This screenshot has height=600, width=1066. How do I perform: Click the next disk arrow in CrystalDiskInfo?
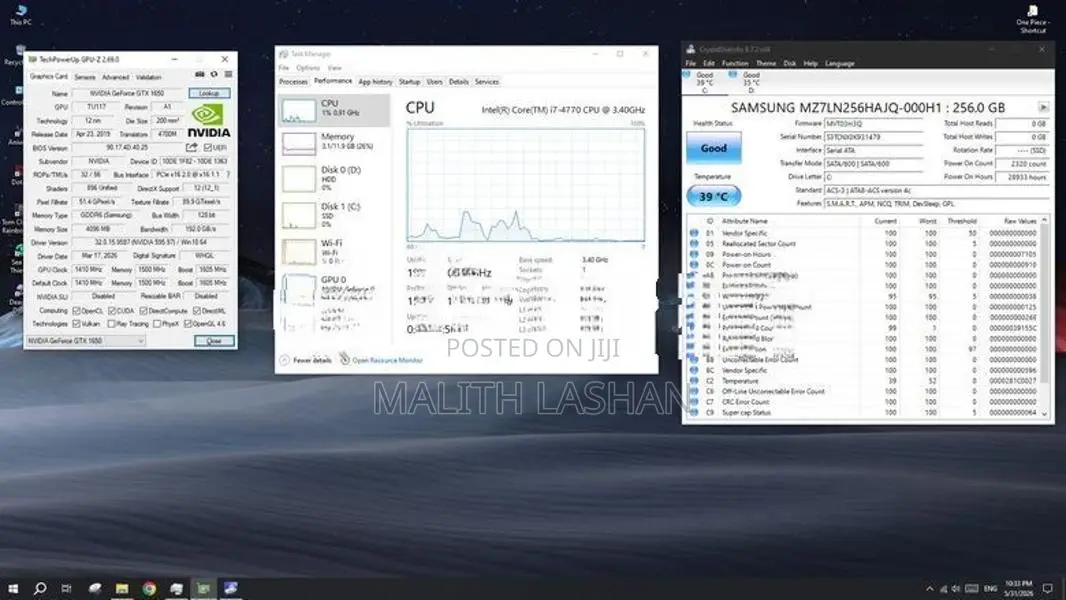pos(1044,107)
